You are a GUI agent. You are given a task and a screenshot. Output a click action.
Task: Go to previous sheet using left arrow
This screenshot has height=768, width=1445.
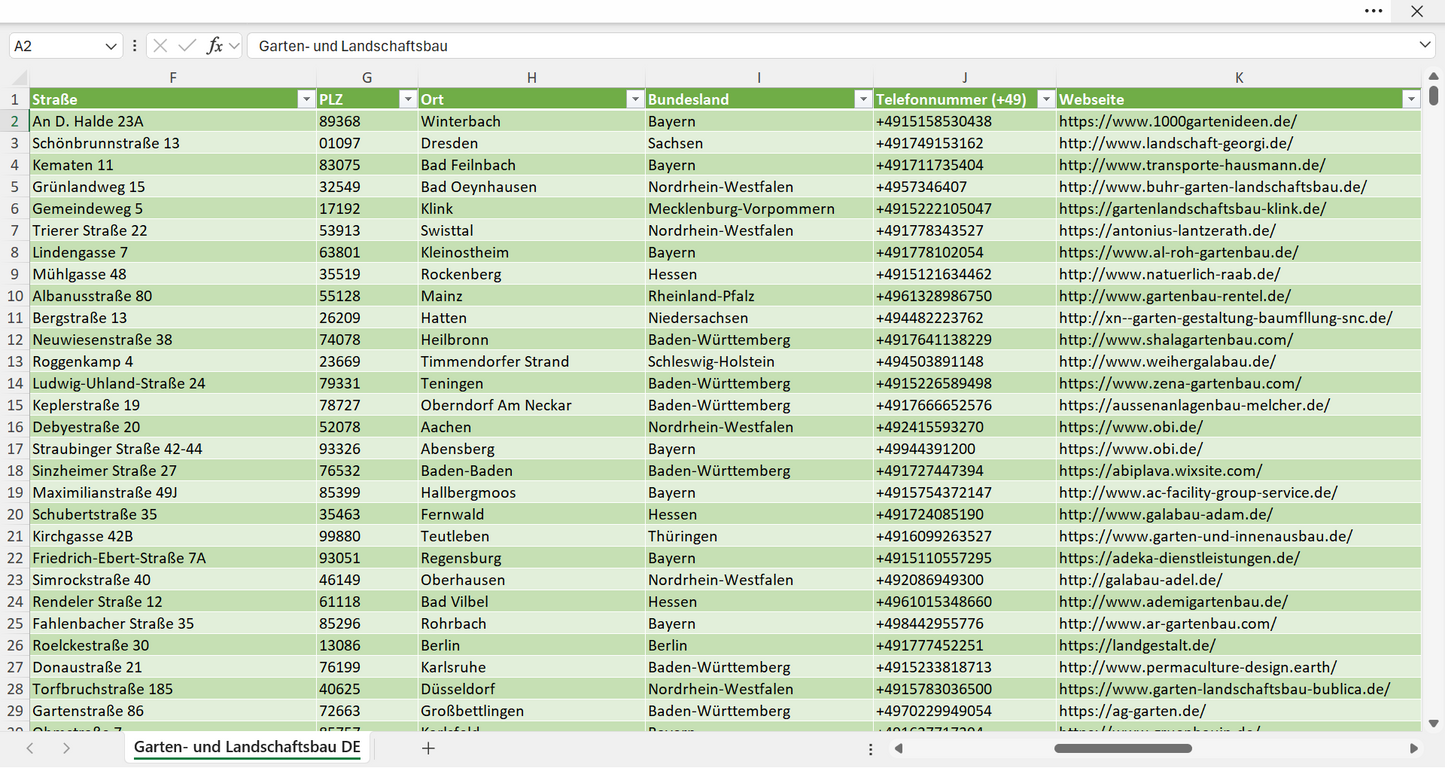point(30,748)
